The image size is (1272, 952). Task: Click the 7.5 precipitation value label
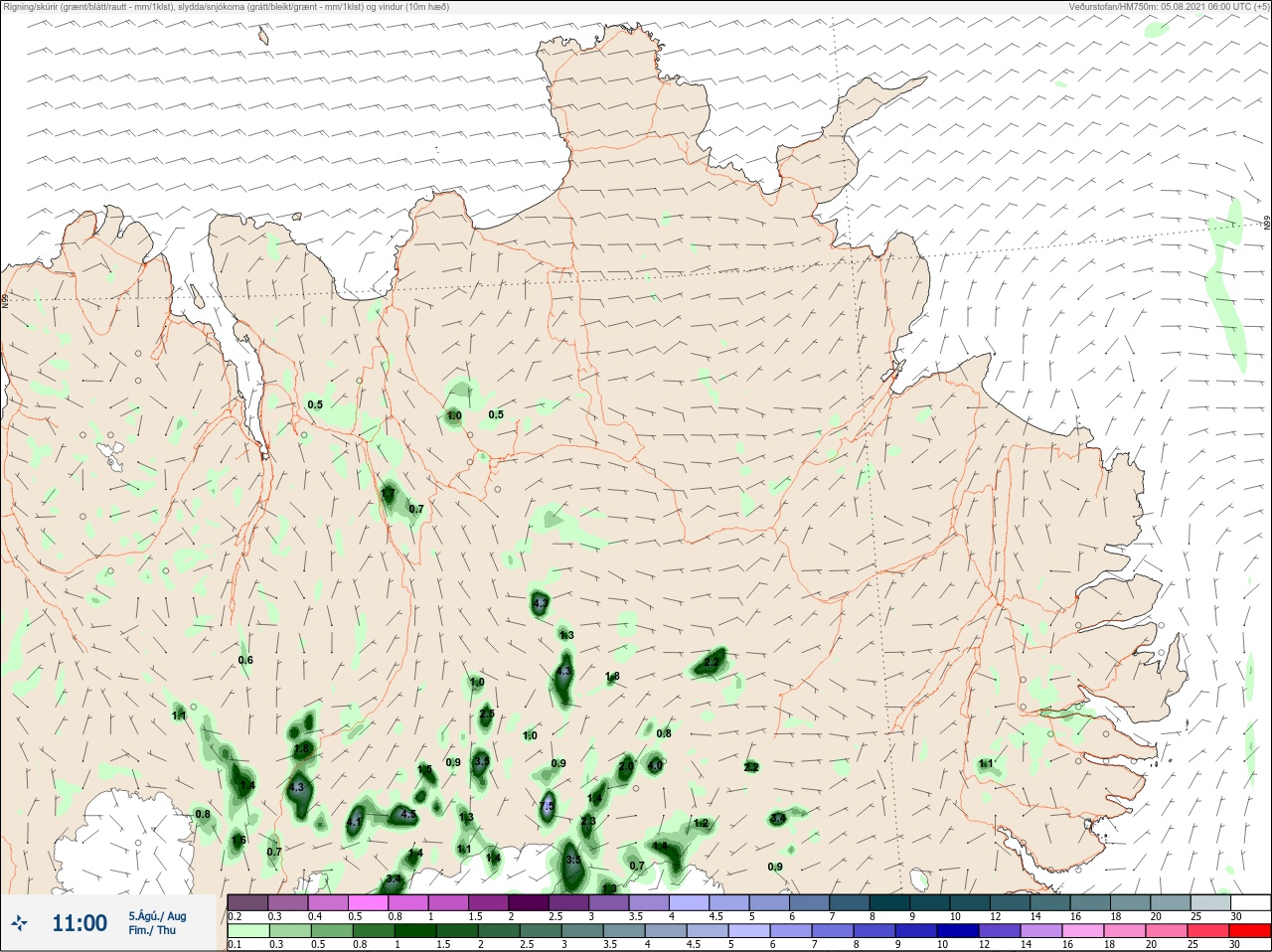click(548, 806)
